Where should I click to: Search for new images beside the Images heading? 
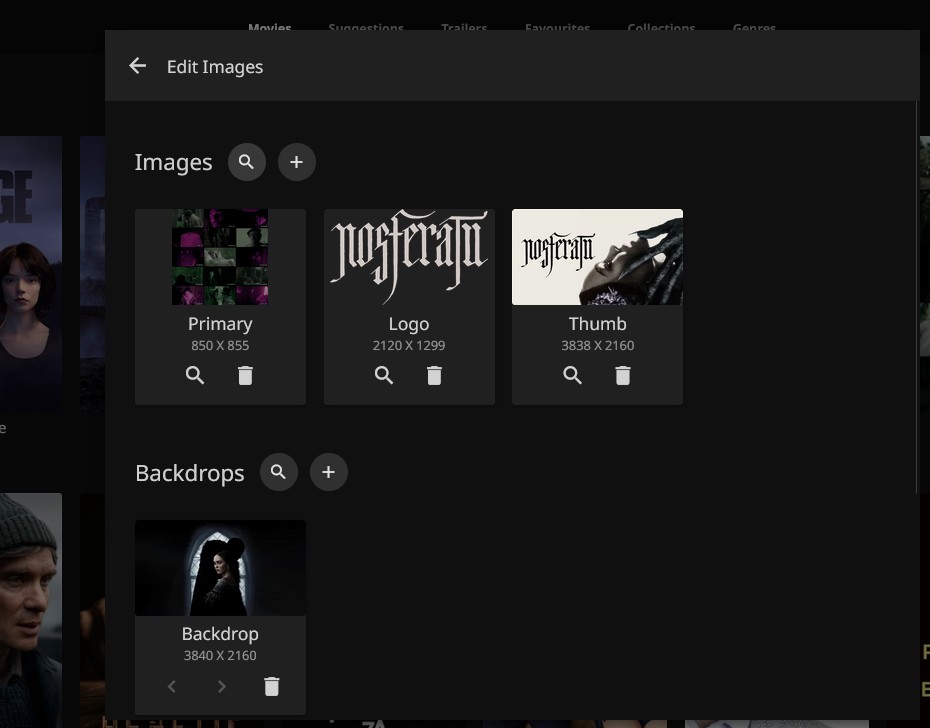(247, 162)
